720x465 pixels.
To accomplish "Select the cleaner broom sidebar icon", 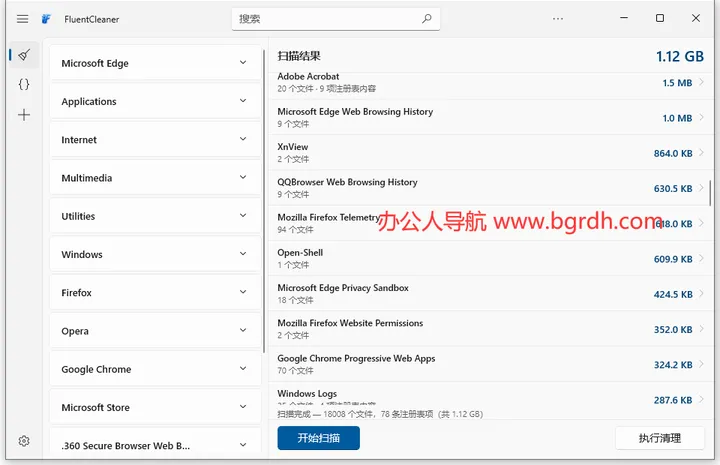I will point(24,55).
